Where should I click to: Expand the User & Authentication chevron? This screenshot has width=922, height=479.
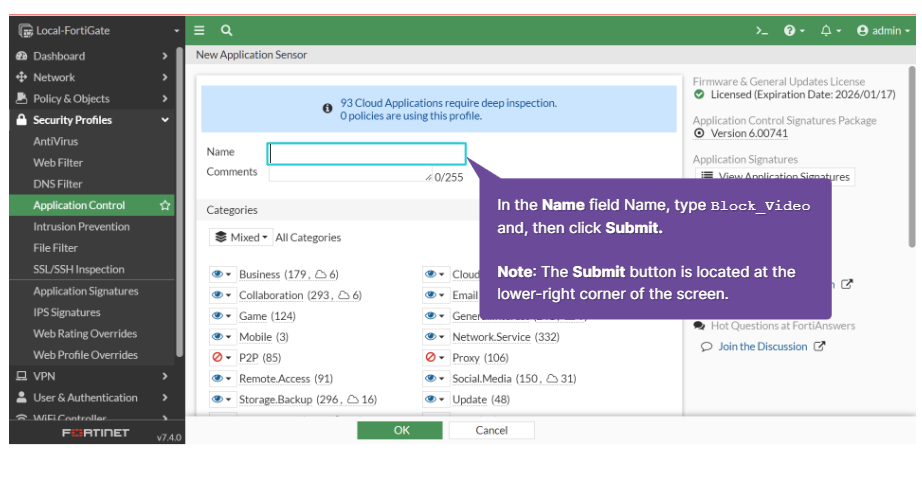[x=165, y=397]
